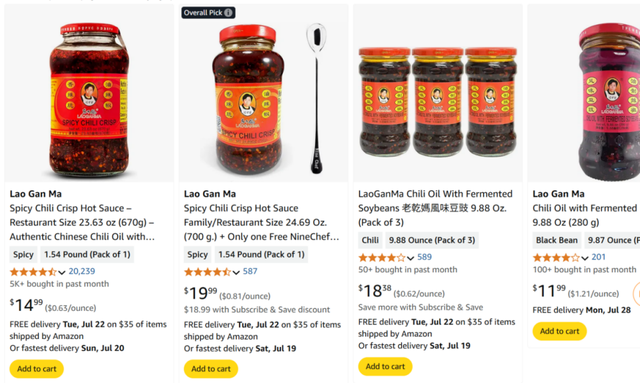Screen dimensions: 640x383
Task: Add the $11.99 Black Bean jar to cart
Action: point(560,331)
